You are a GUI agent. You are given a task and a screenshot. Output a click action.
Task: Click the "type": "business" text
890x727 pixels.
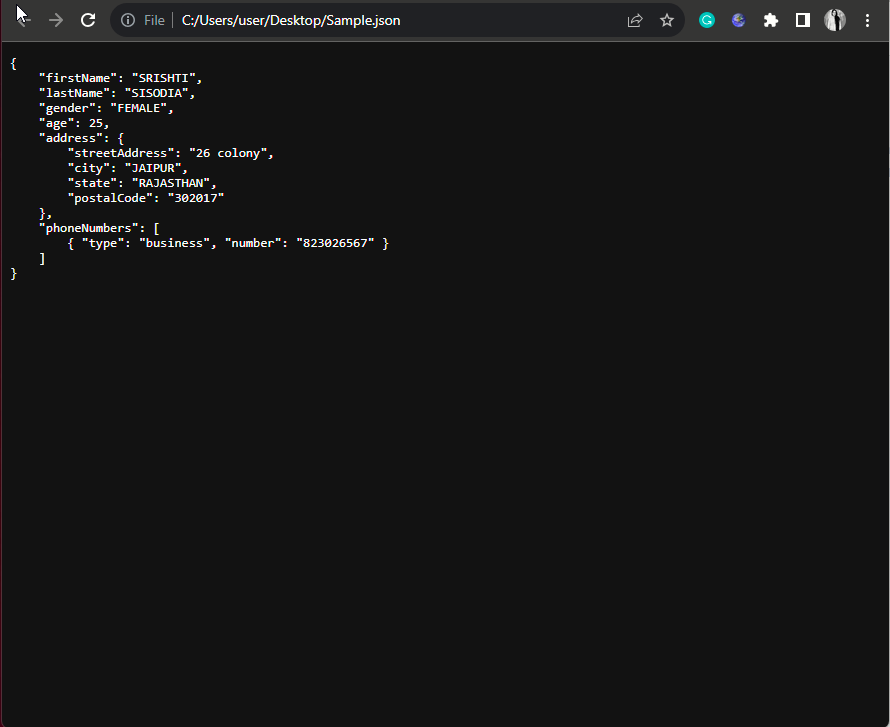coord(146,243)
